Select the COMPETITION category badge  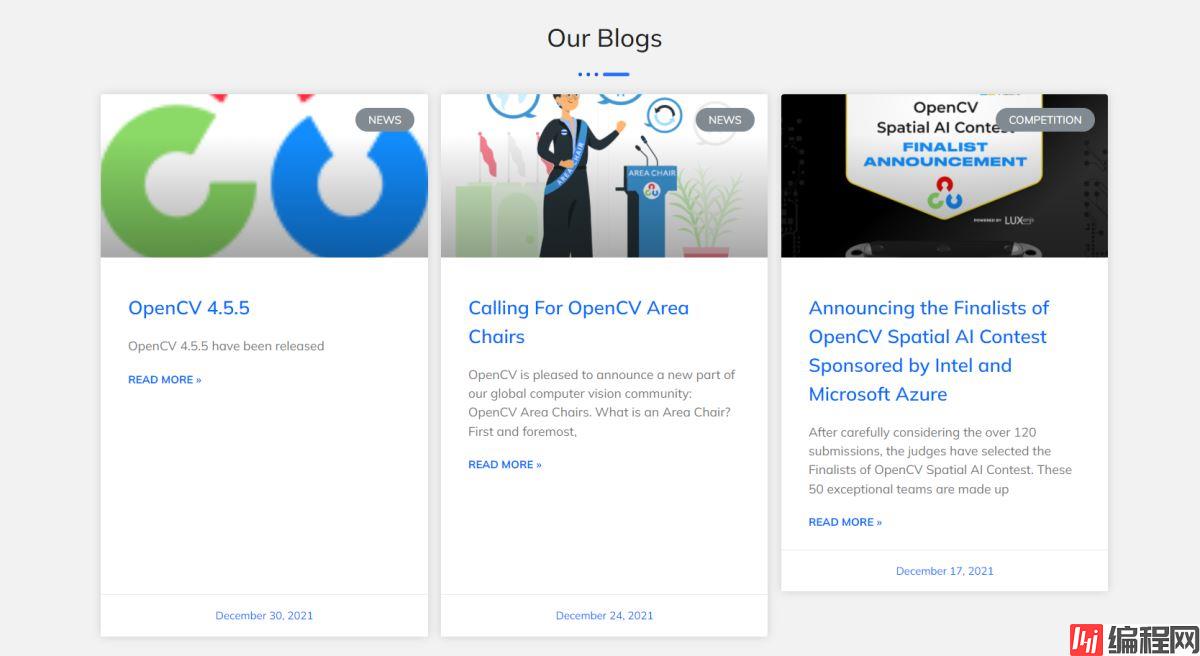(x=1044, y=120)
